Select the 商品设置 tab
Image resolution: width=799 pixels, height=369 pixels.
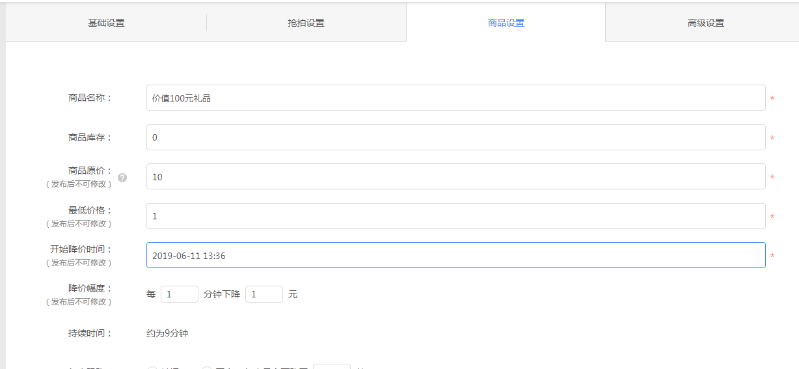click(506, 23)
